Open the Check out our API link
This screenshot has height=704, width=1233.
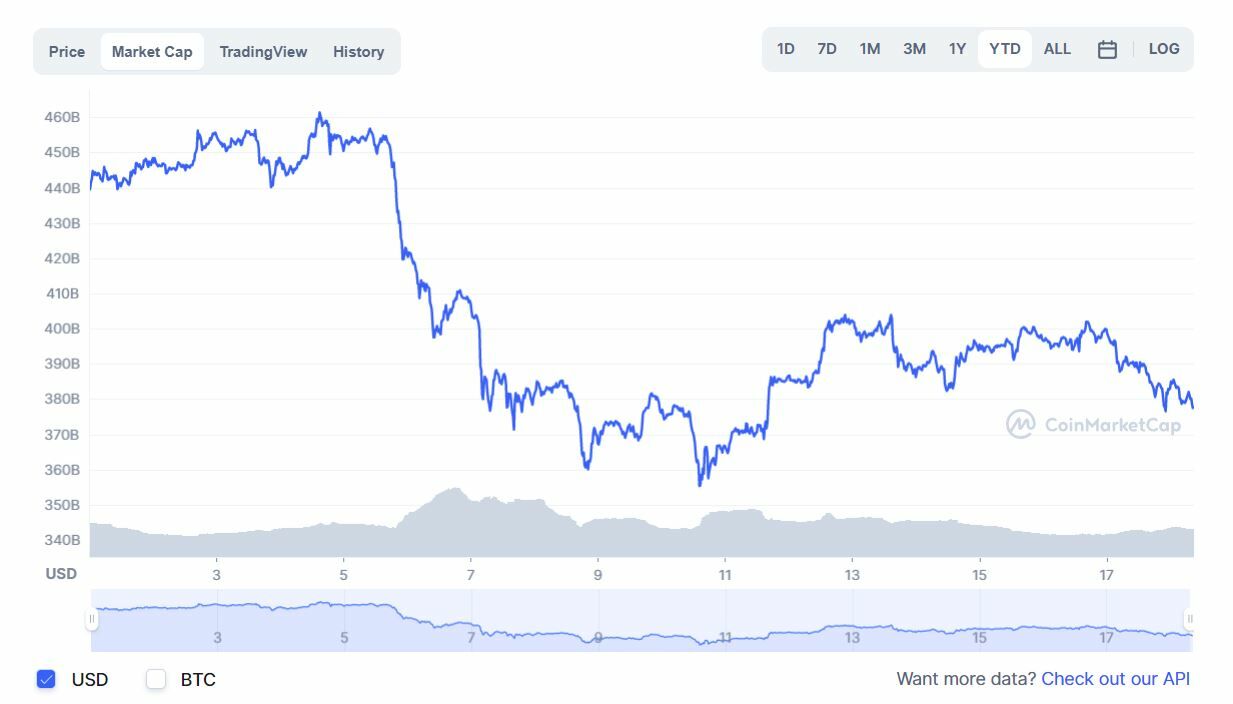pos(1115,679)
